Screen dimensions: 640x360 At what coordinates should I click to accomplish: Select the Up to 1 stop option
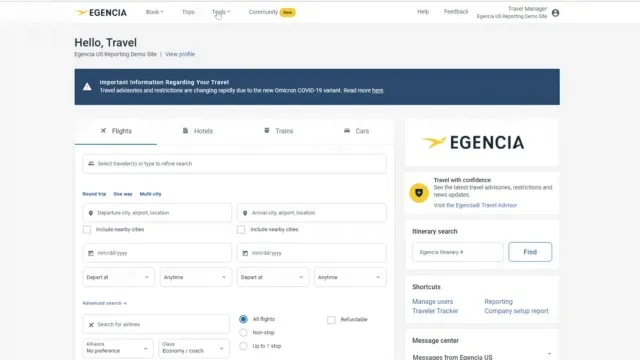click(x=243, y=346)
